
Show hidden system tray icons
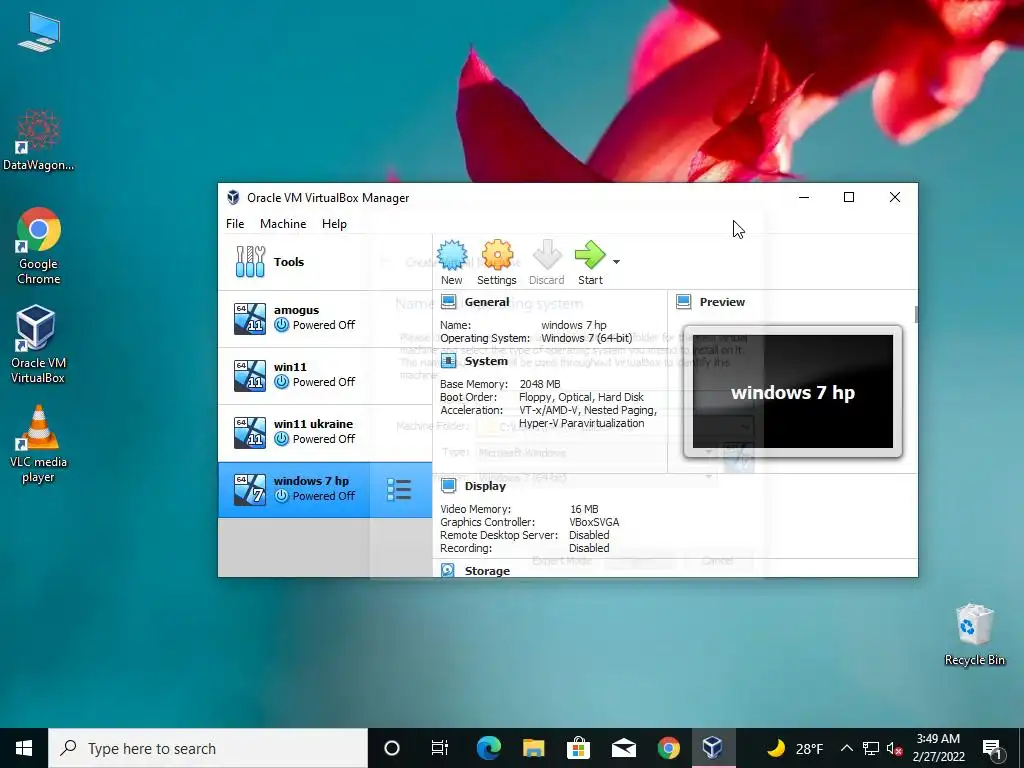point(846,748)
